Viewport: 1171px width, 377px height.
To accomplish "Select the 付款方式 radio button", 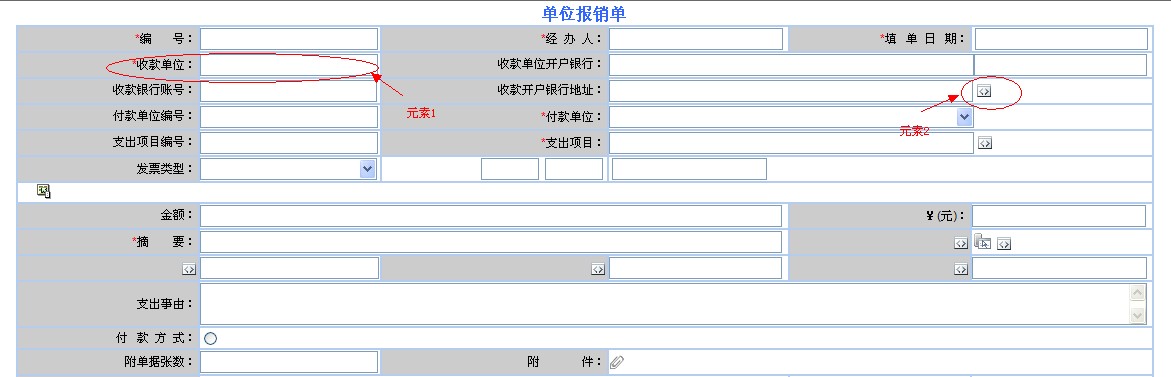I will point(211,338).
